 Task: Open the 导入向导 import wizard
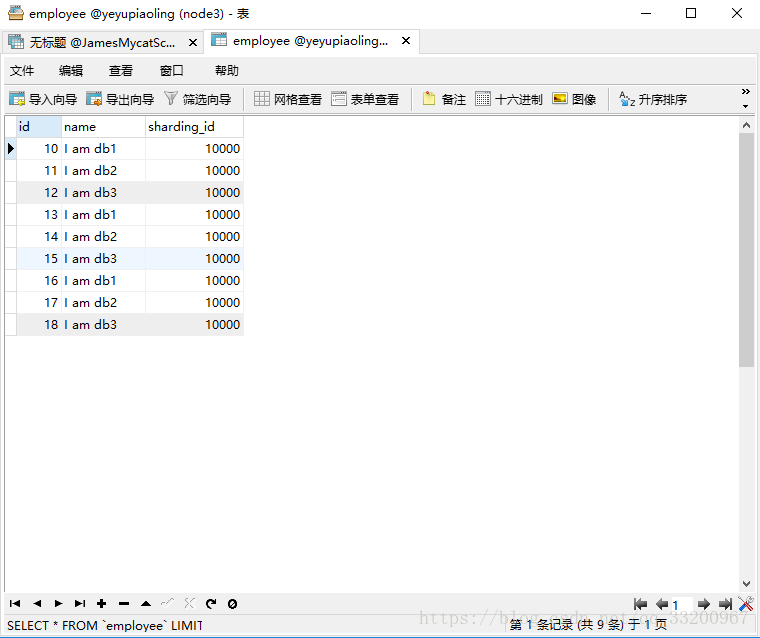tap(43, 99)
